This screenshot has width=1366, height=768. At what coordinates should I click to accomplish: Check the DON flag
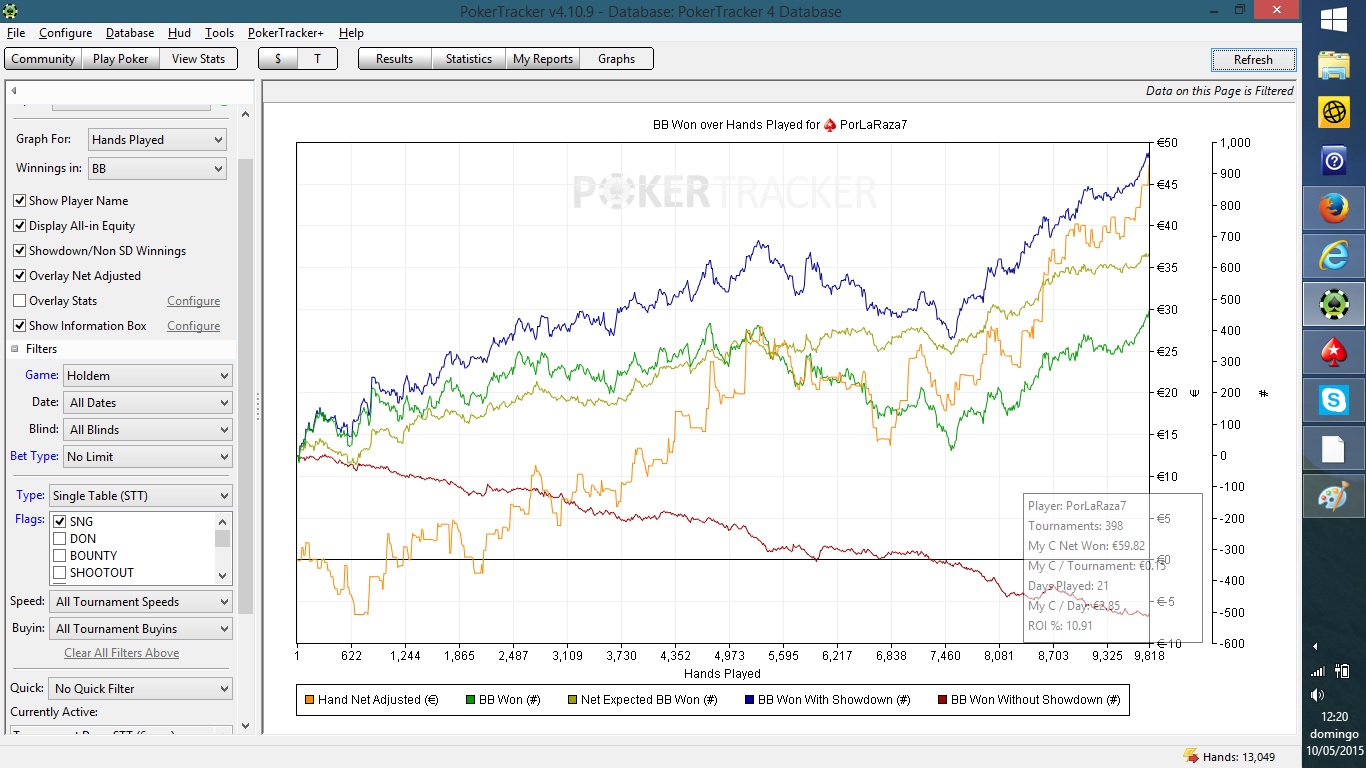(x=60, y=538)
